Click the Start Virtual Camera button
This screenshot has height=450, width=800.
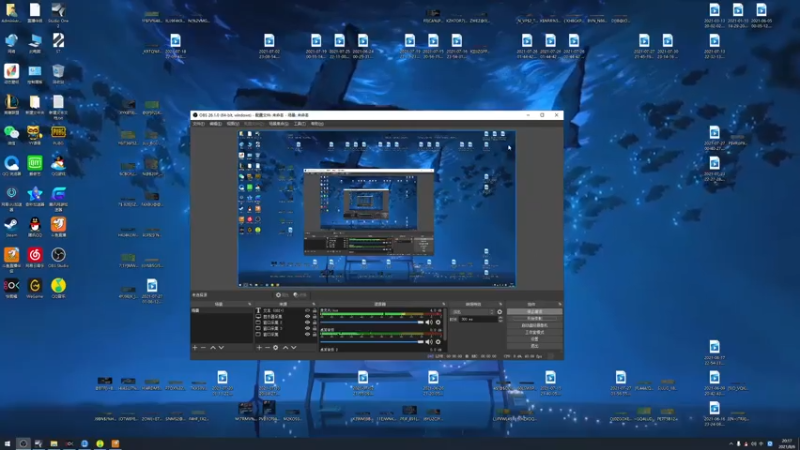click(x=535, y=325)
